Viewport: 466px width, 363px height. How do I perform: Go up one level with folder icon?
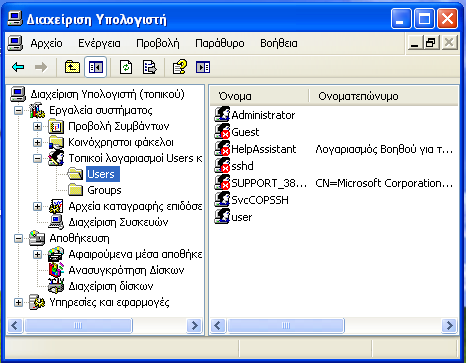pyautogui.click(x=72, y=67)
